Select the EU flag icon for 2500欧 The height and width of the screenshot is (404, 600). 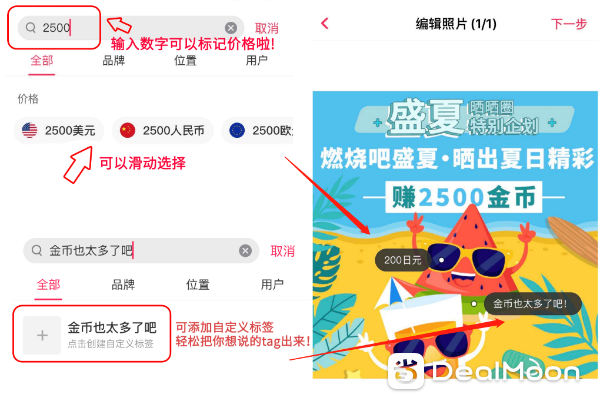tap(237, 130)
